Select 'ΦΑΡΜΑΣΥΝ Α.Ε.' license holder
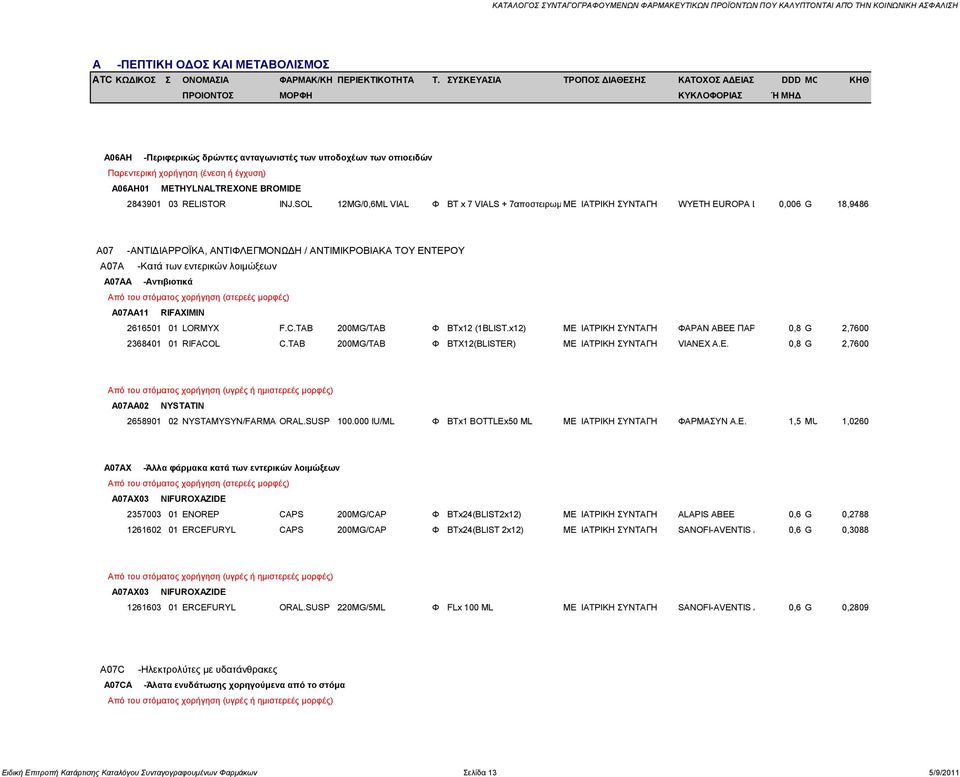960x777 pixels. [x=712, y=421]
